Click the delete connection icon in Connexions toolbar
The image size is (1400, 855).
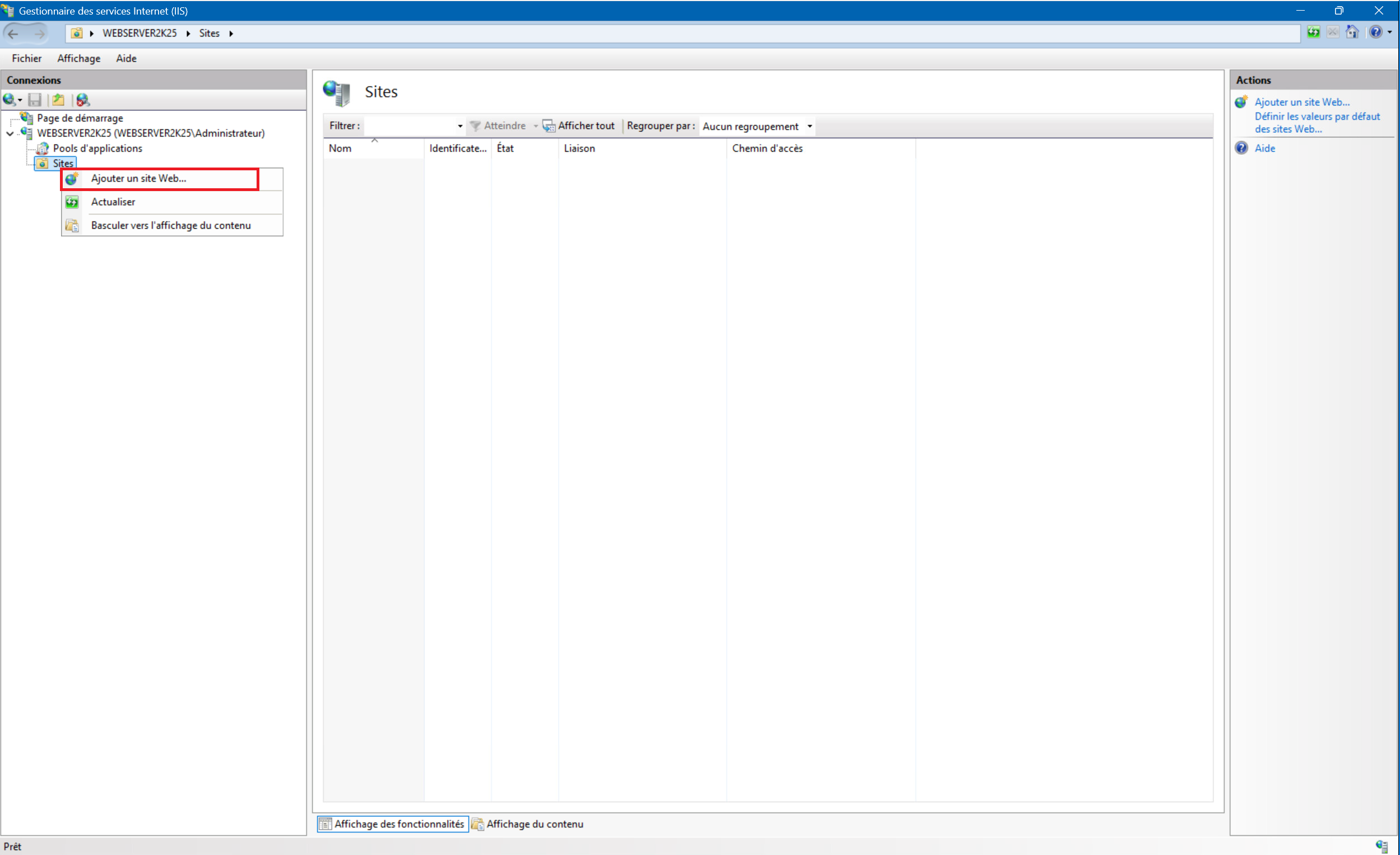click(83, 100)
